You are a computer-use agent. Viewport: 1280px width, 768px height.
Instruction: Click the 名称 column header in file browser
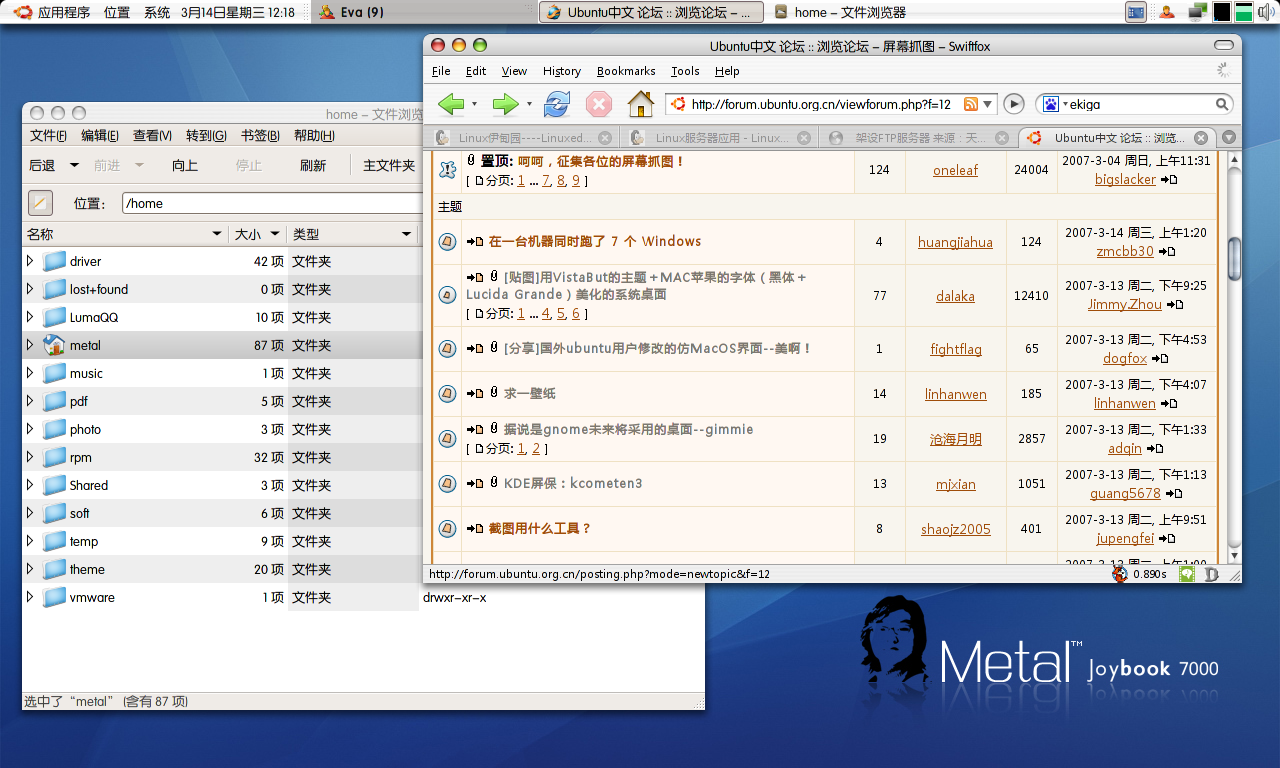[x=125, y=234]
